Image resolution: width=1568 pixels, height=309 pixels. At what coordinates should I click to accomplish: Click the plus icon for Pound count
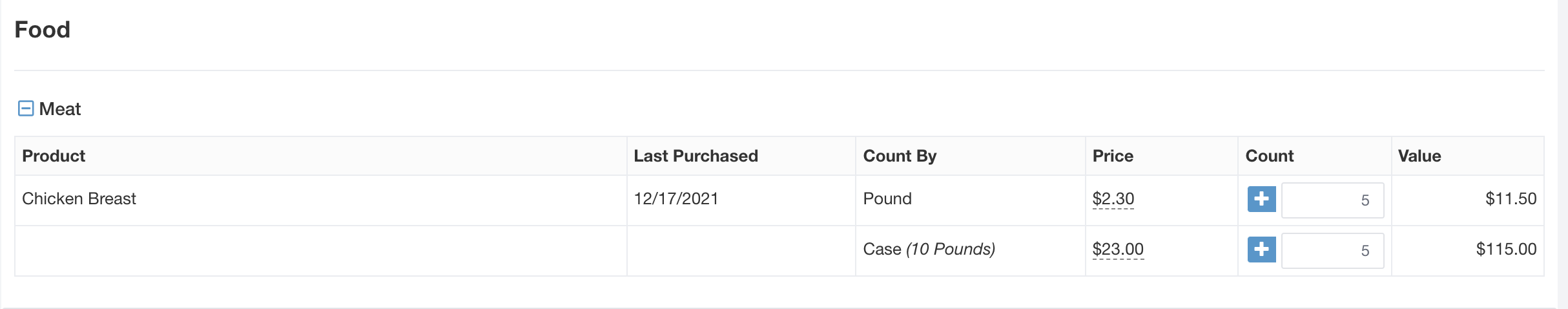pyautogui.click(x=1261, y=199)
